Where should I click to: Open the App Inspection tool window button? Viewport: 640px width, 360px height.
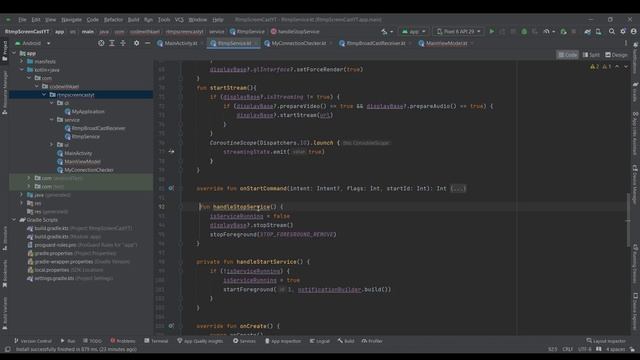click(283, 341)
